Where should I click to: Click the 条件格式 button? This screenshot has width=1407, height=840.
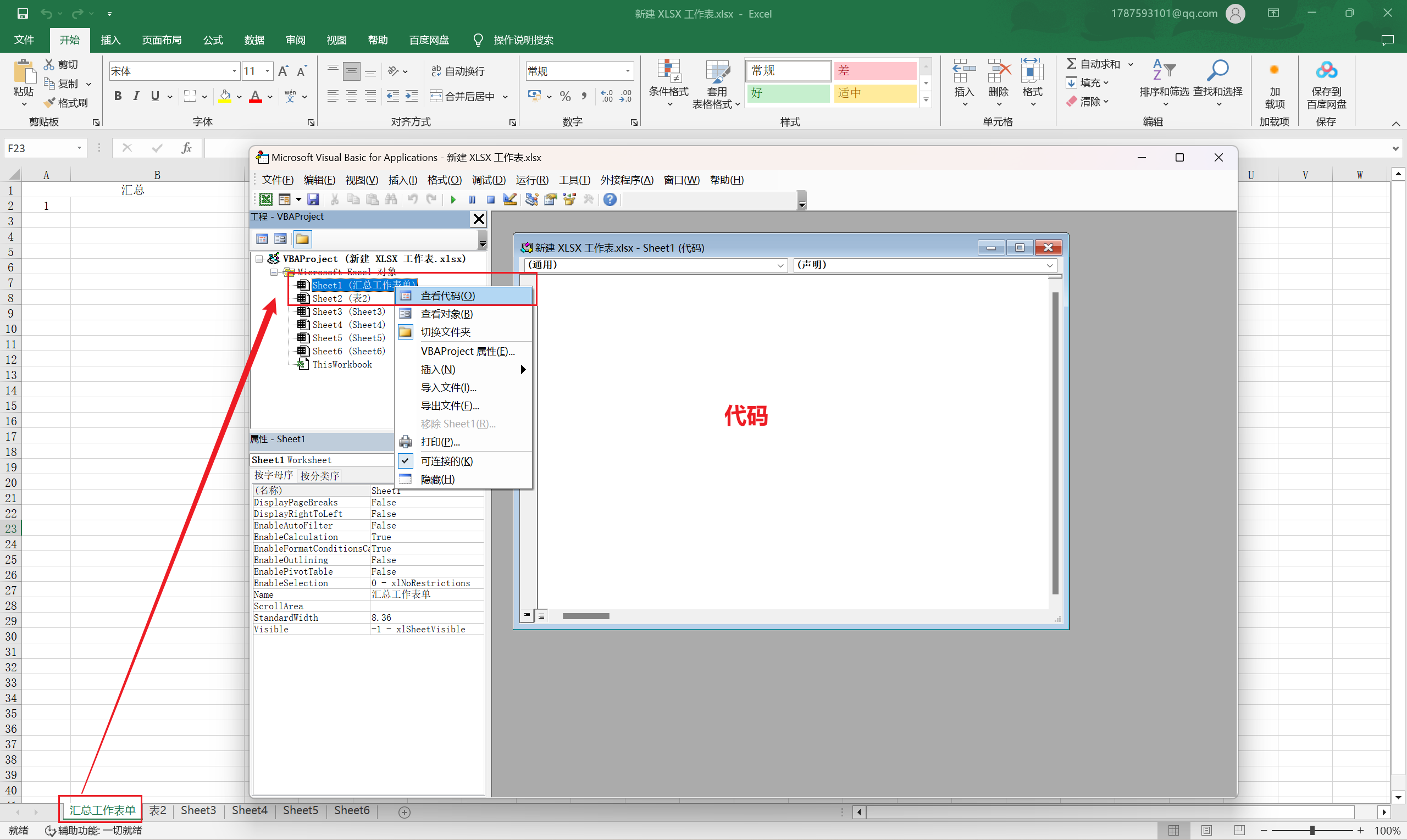tap(669, 84)
